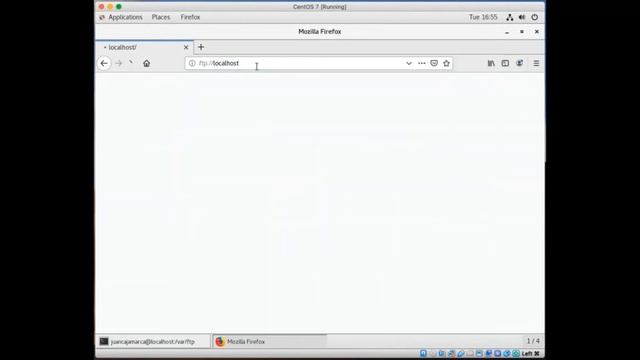Image resolution: width=640 pixels, height=360 pixels.
Task: Bookmark this page with the star
Action: pyautogui.click(x=446, y=63)
